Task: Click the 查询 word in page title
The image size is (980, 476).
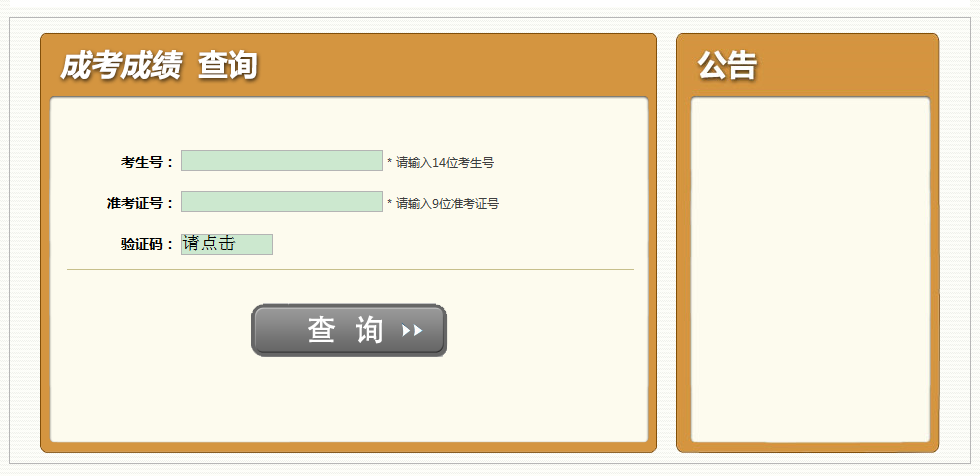Action: pos(228,66)
